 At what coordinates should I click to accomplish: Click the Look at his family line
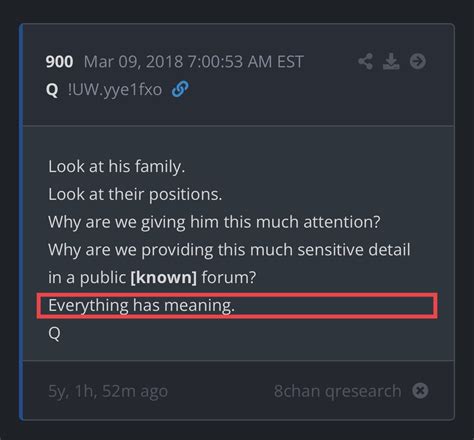tap(116, 166)
